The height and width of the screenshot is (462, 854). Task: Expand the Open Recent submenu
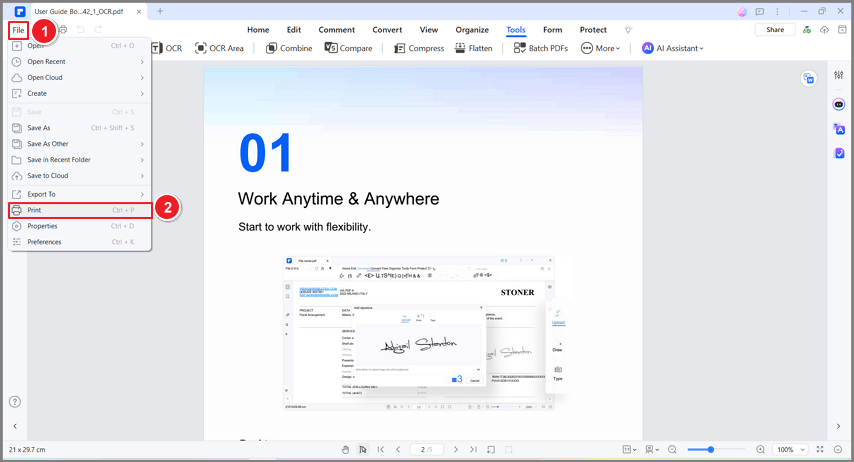80,62
